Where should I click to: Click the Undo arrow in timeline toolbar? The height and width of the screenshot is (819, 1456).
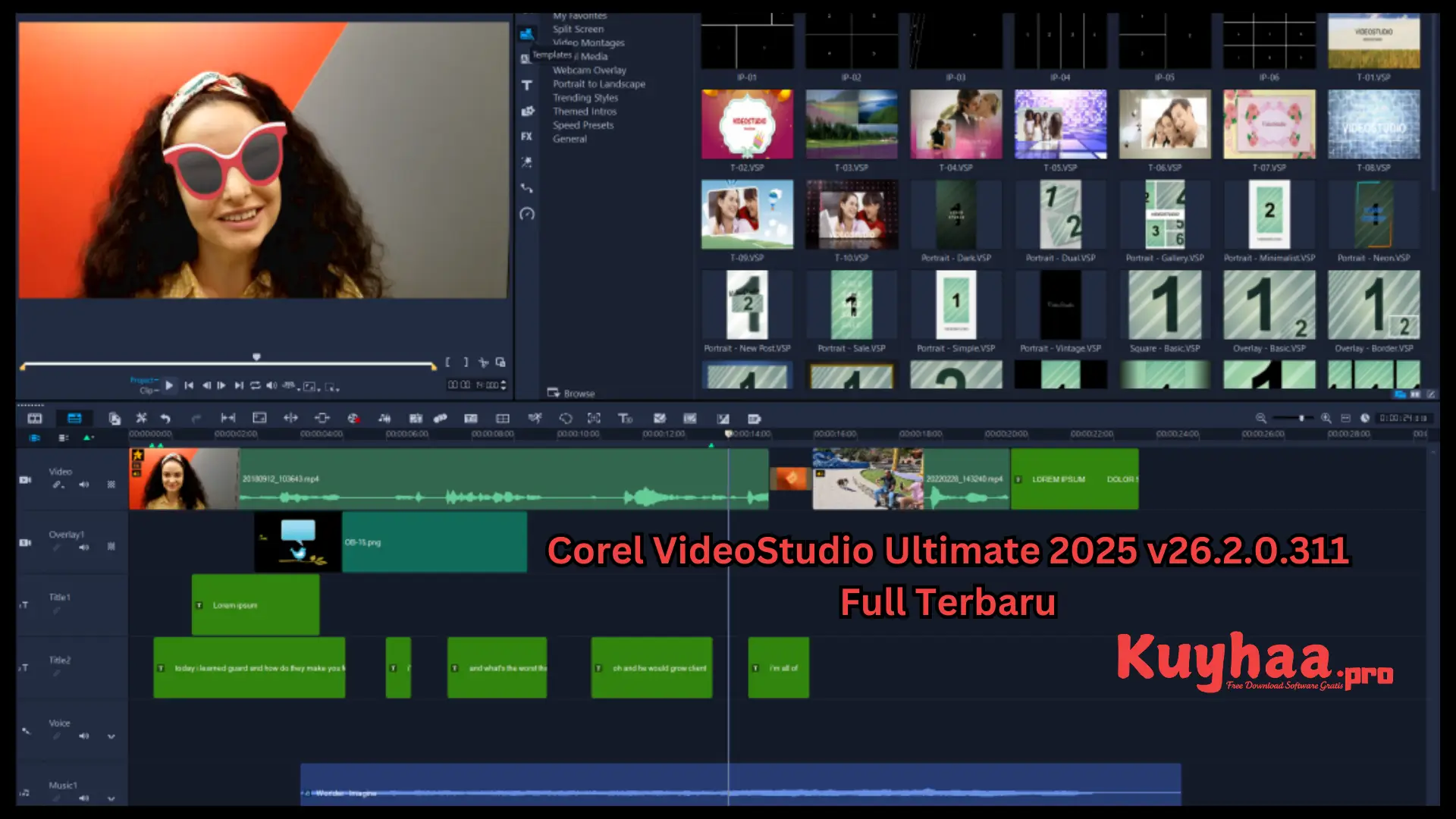[165, 419]
